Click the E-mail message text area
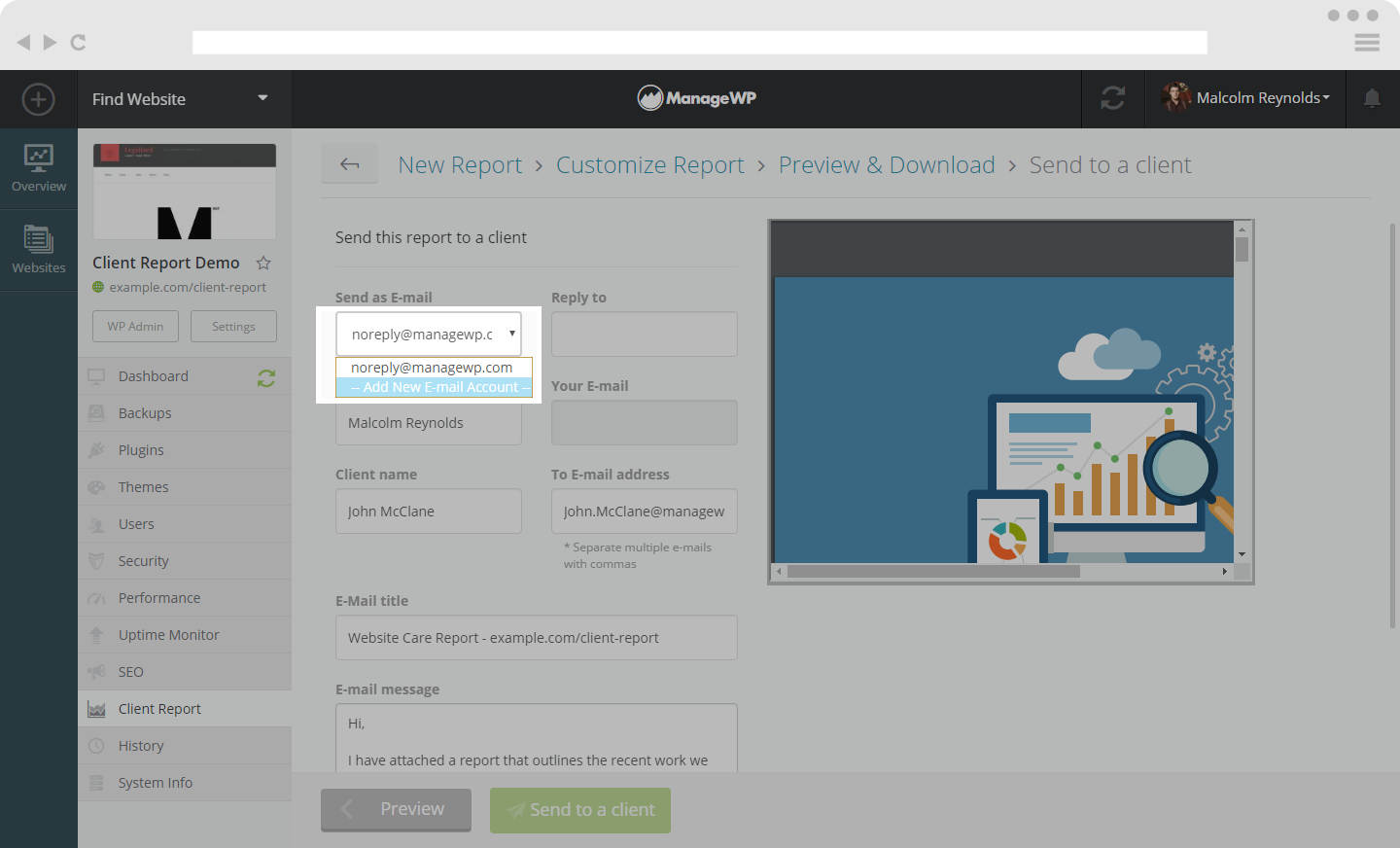Screen dimensions: 1400x848 click(537, 738)
